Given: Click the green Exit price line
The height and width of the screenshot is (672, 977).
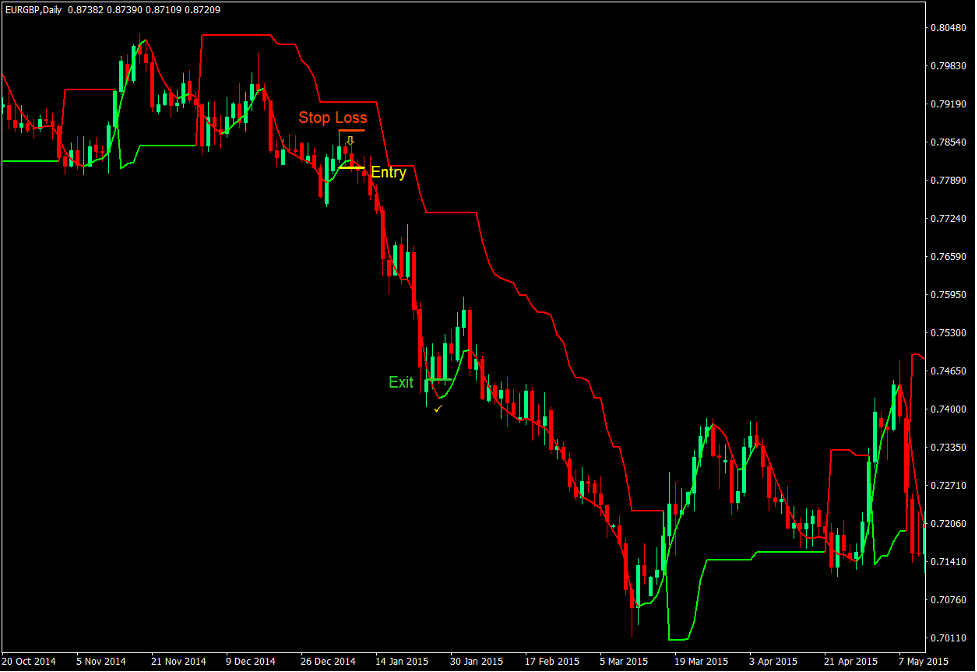Looking at the screenshot, I should point(439,379).
